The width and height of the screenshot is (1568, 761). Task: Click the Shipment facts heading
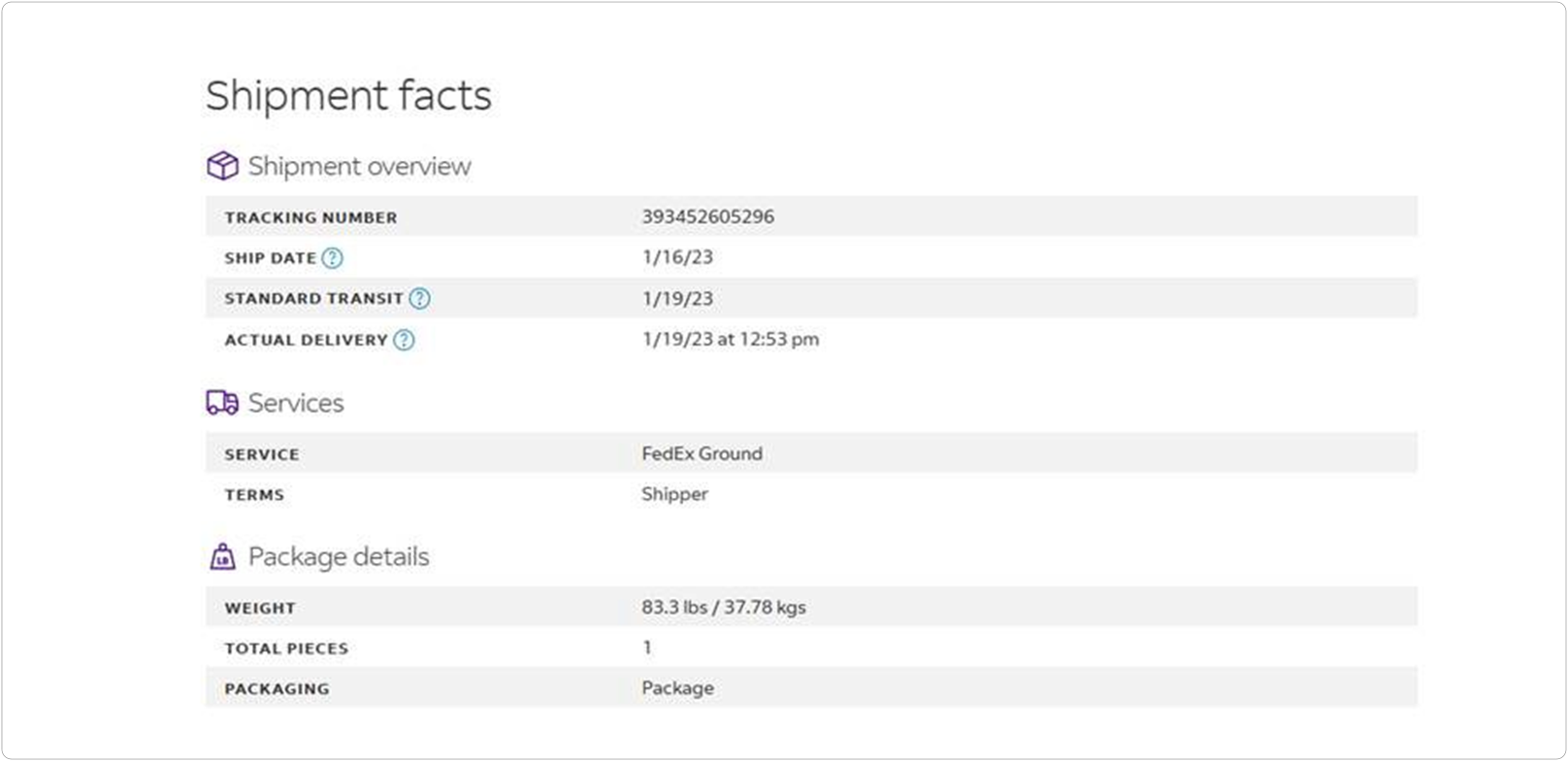[348, 96]
